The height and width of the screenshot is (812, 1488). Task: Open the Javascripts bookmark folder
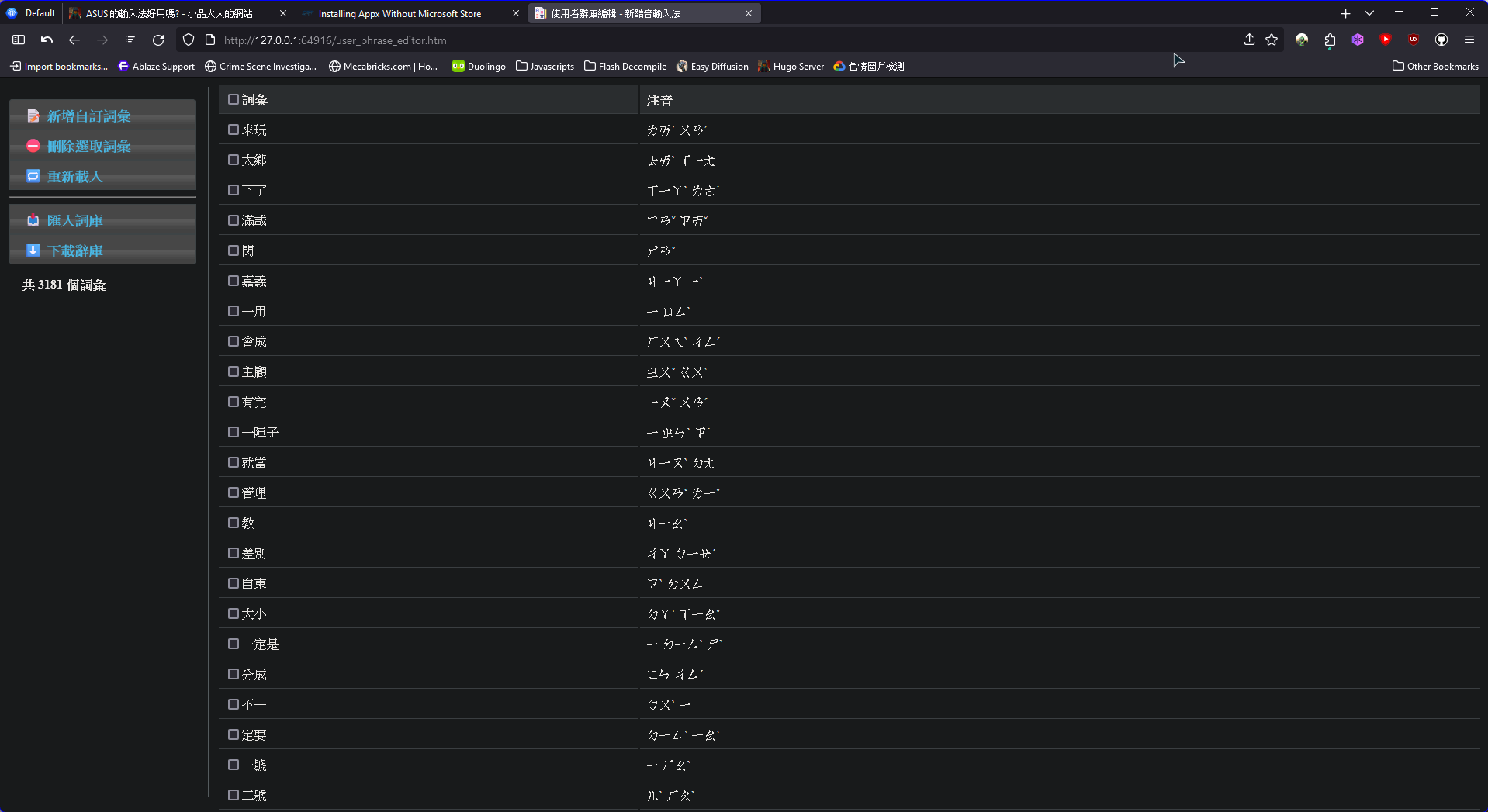pyautogui.click(x=545, y=67)
